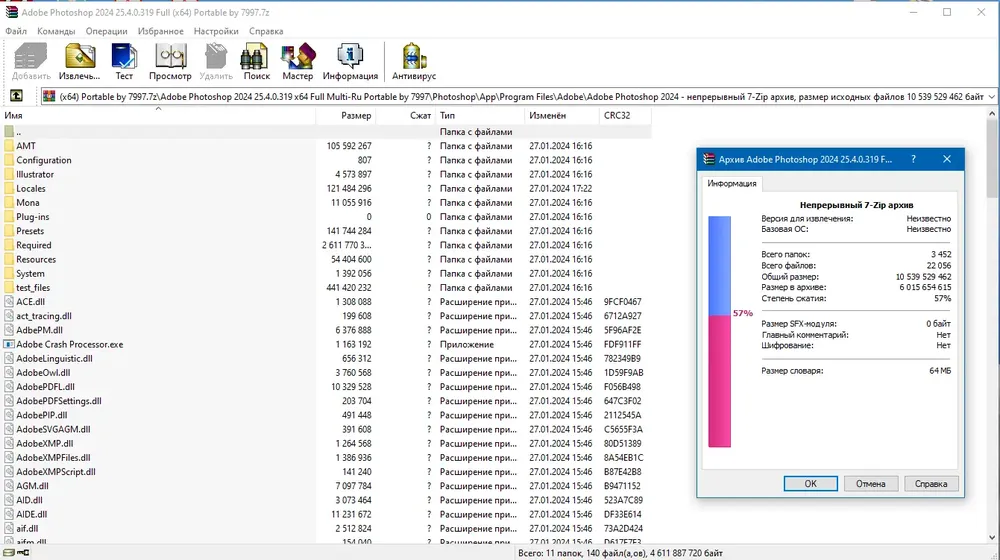Click the parent folder '..' icon
The width and height of the screenshot is (1000, 560).
coord(9,131)
